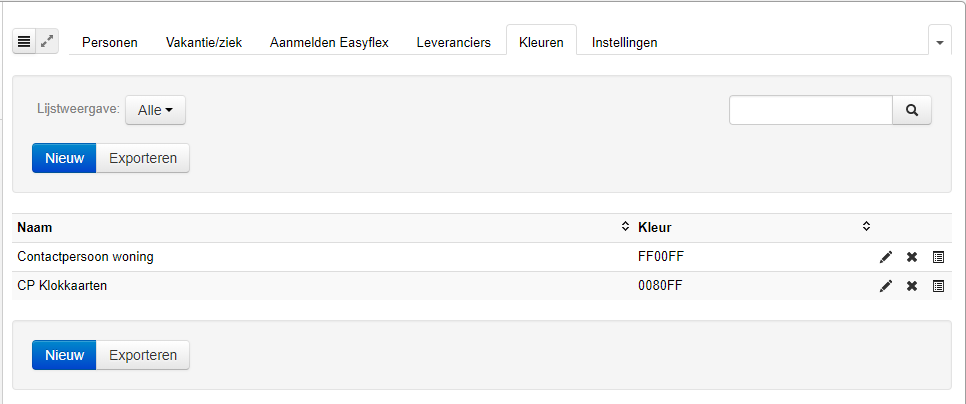Open details list icon for CP Klokkaarten

(938, 286)
